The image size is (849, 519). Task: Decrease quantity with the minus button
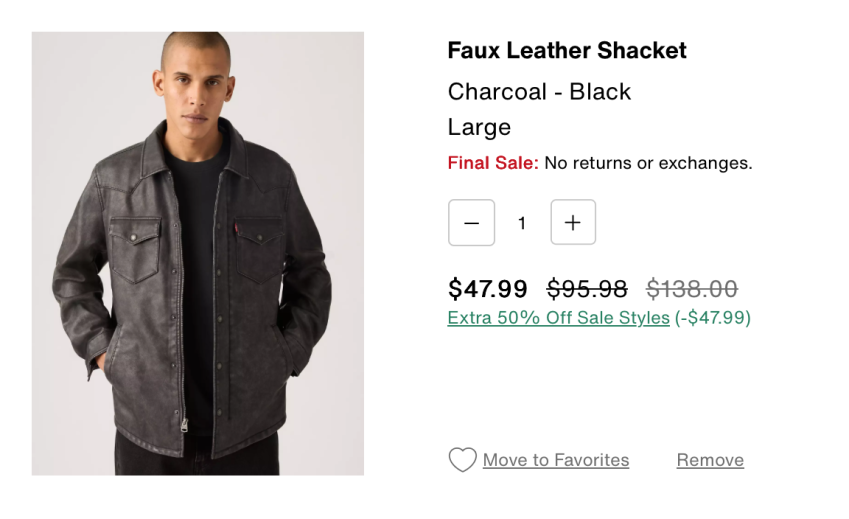[x=471, y=223]
